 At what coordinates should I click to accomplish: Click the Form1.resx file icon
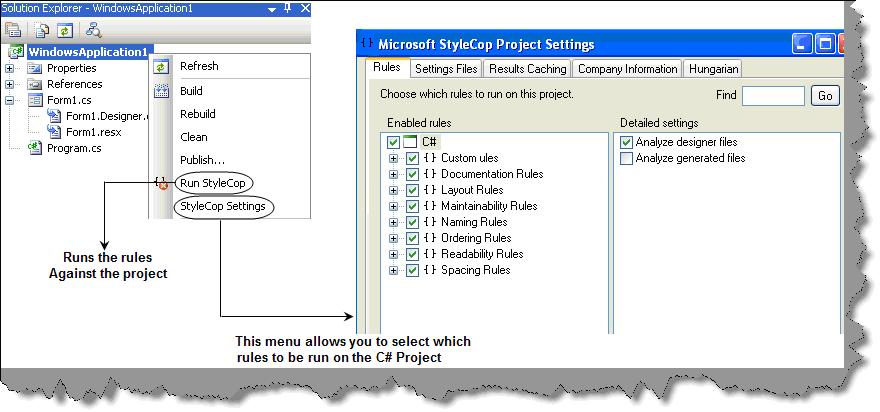click(54, 132)
